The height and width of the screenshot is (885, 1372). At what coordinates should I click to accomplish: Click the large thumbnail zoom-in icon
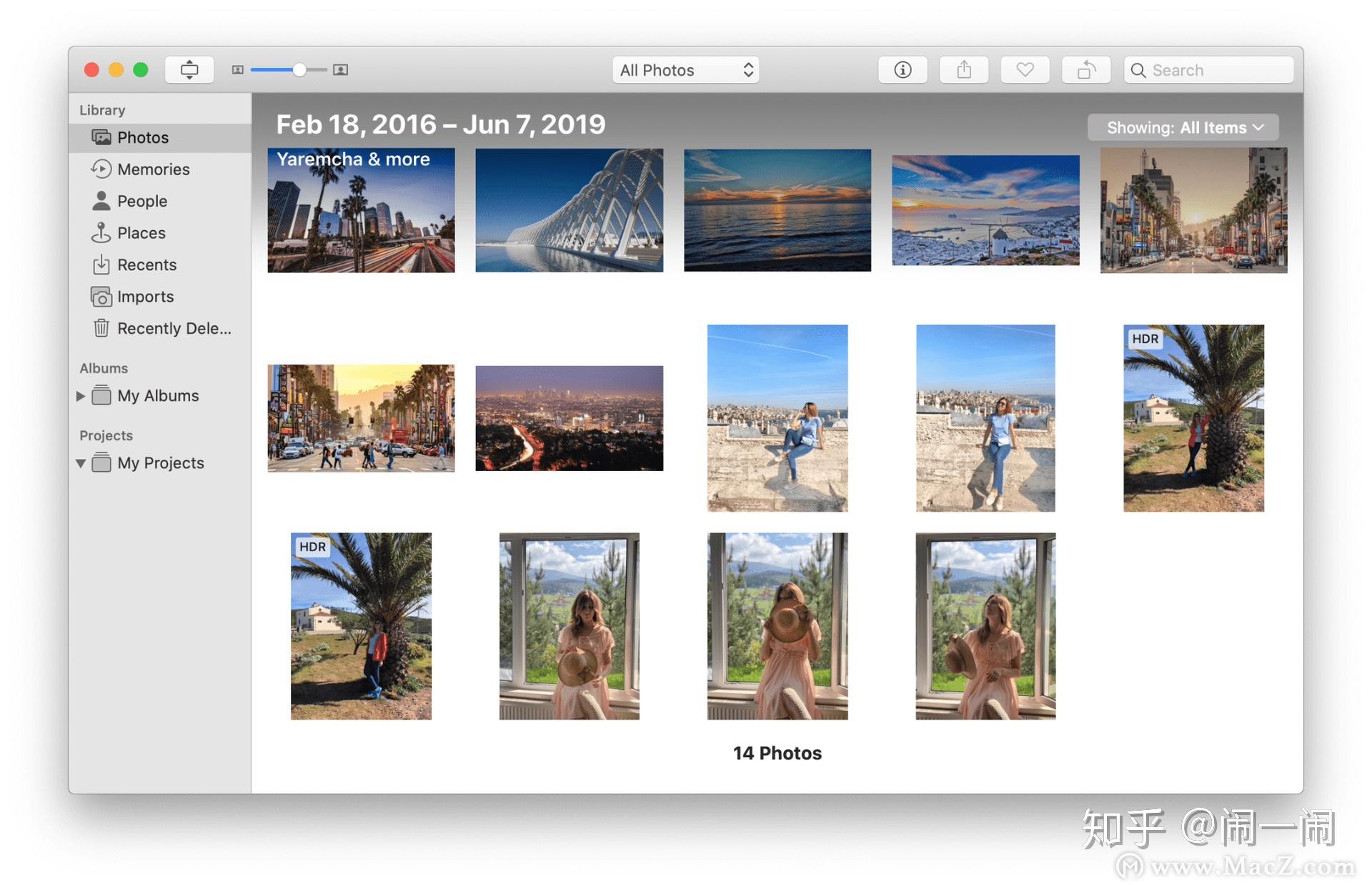click(x=341, y=70)
